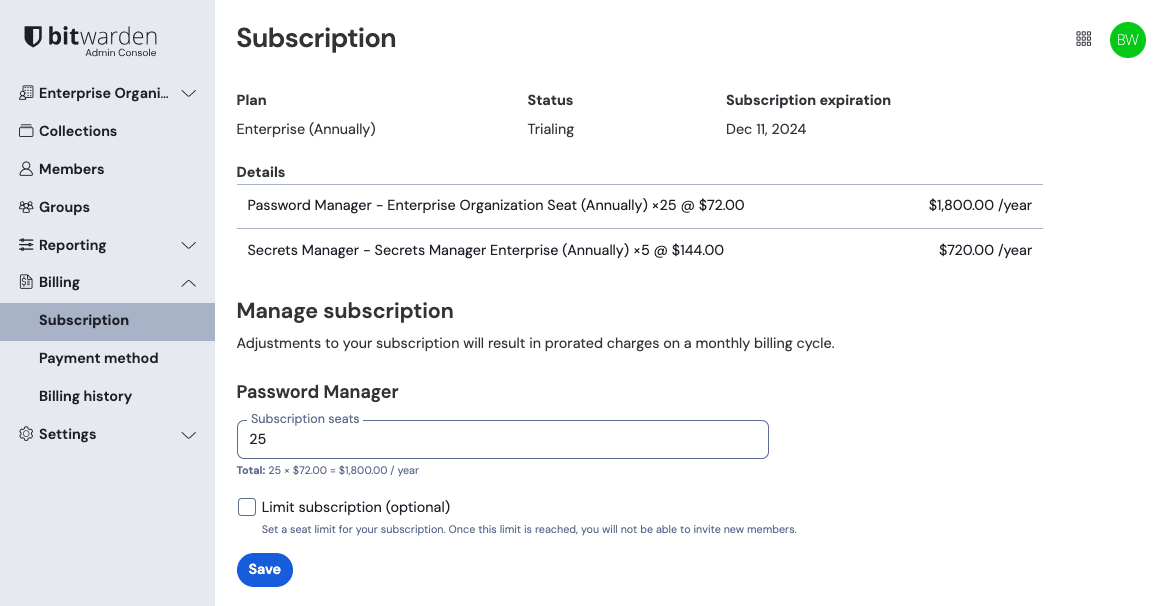Open the Payment method page

(x=98, y=358)
